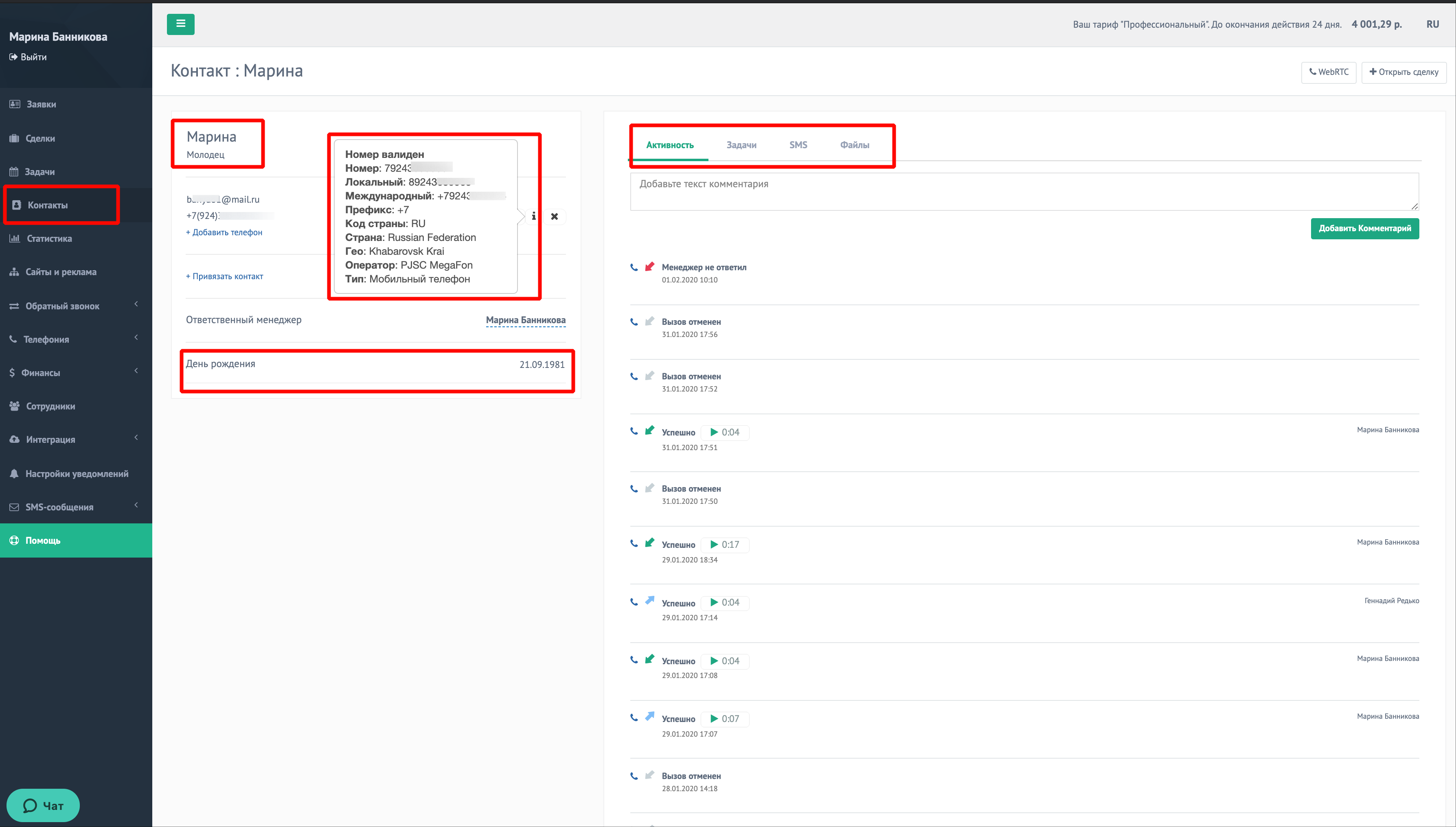Play the 0:07 call recording
This screenshot has height=827, width=1456.
715,718
